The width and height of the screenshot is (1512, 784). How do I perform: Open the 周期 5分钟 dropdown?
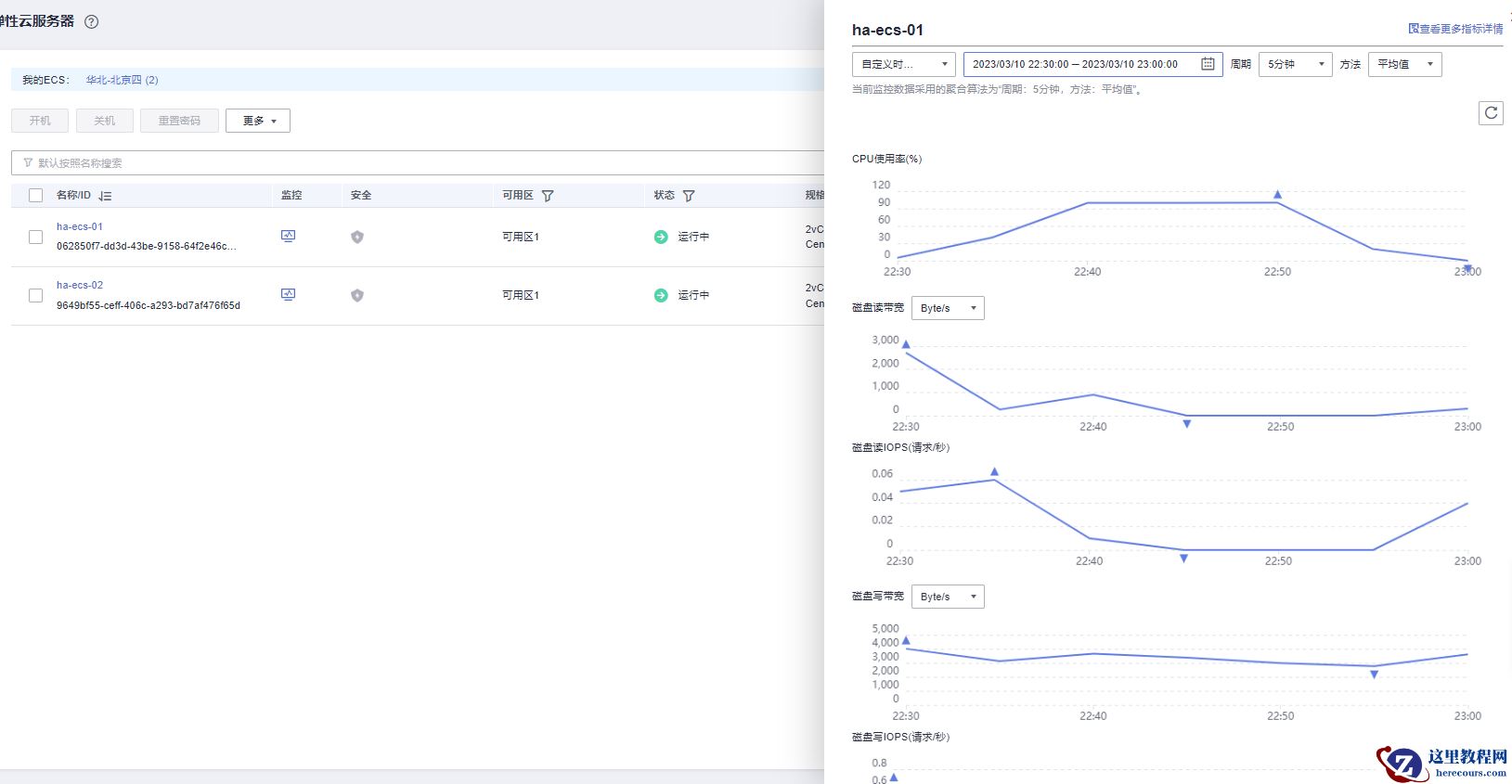[1295, 64]
